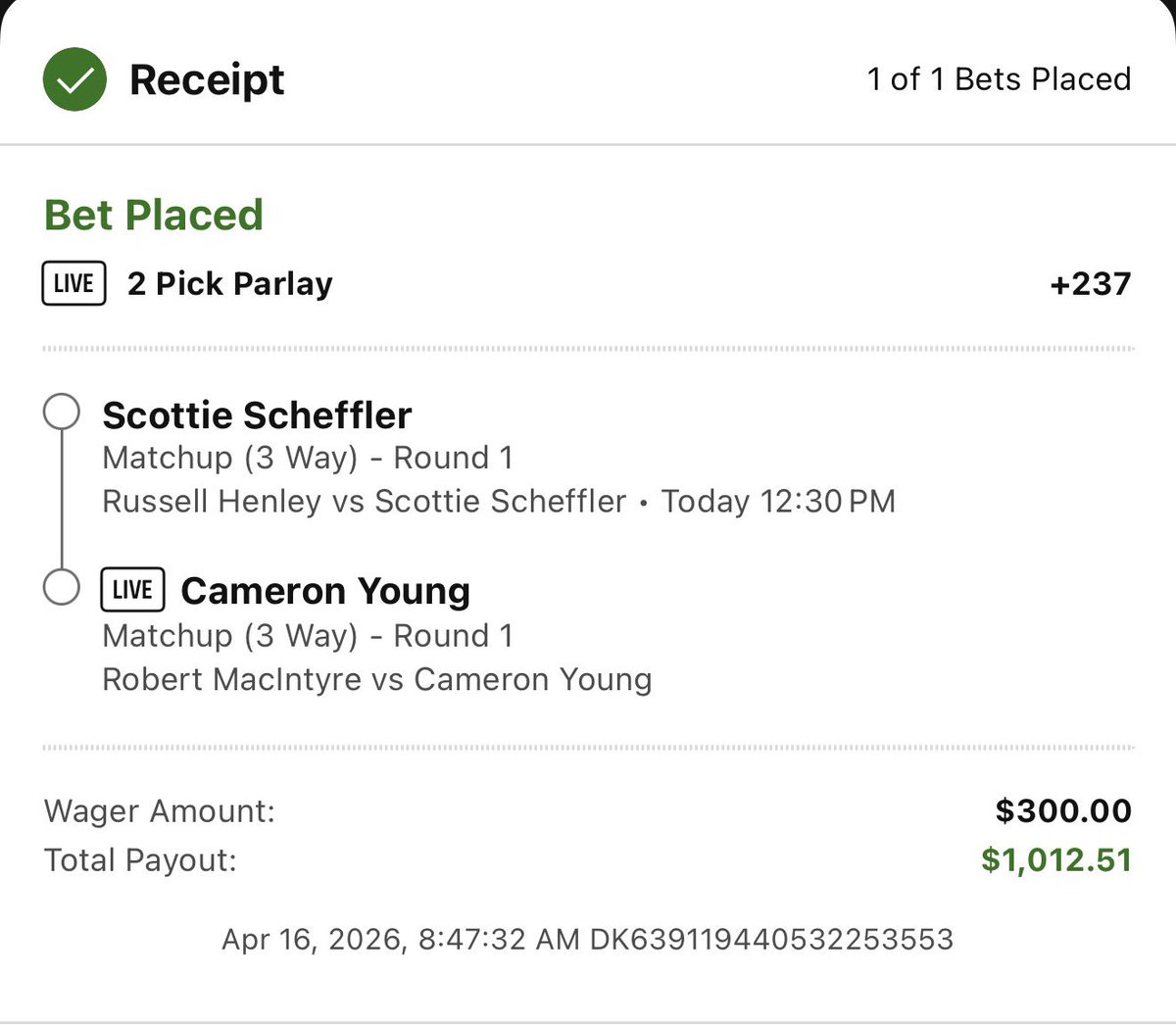Click the 'Today 12:30 PM' start time
This screenshot has height=1025, width=1176.
point(778,502)
